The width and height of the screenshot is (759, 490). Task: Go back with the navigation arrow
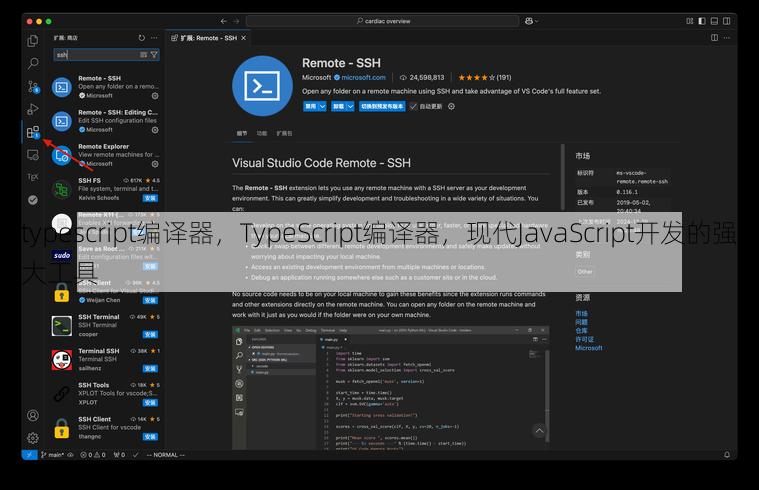(x=224, y=21)
